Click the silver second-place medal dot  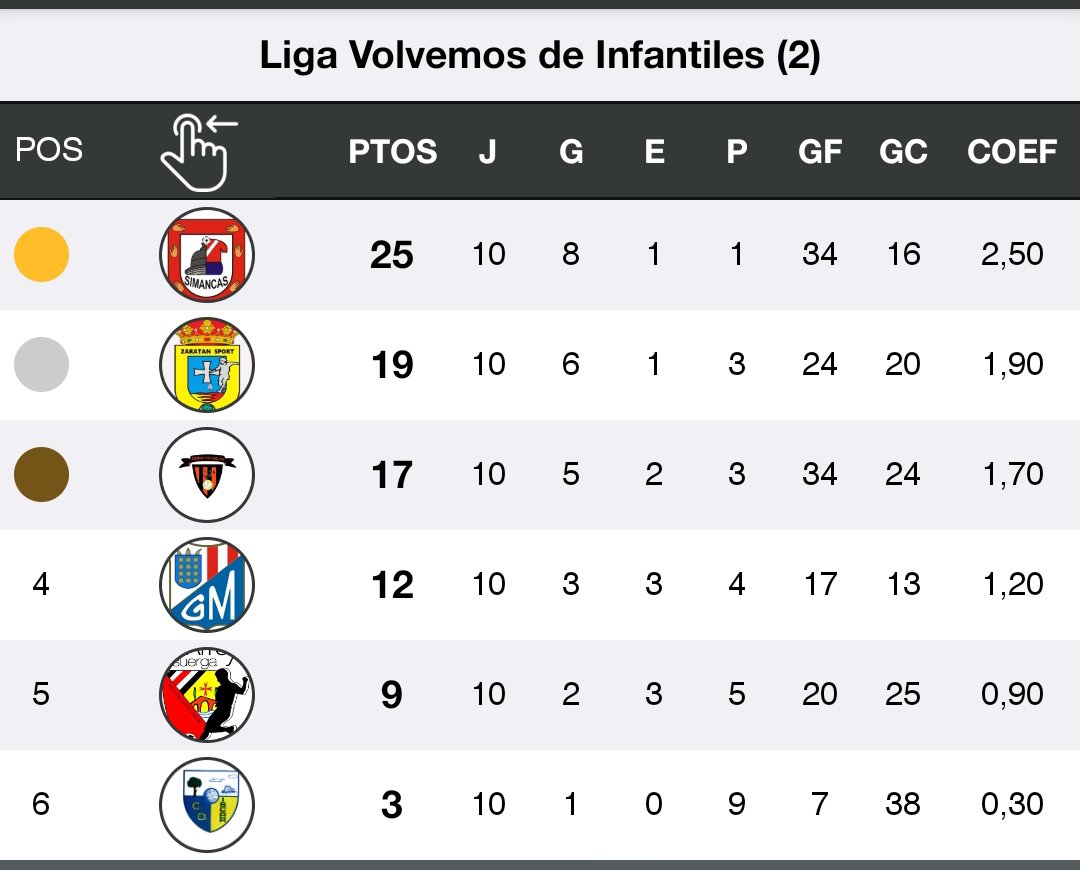tap(41, 365)
